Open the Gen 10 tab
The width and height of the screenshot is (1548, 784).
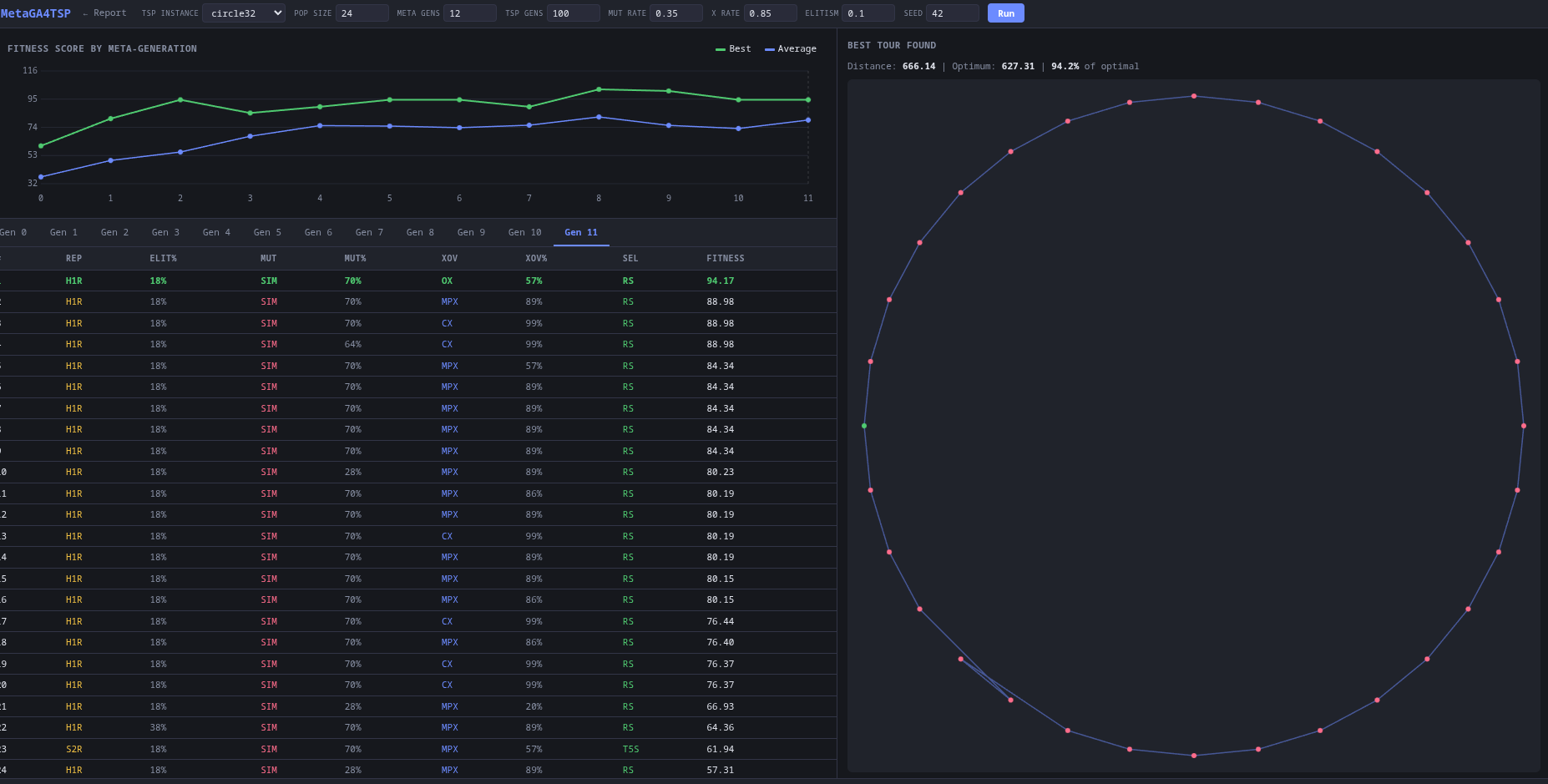tap(524, 232)
